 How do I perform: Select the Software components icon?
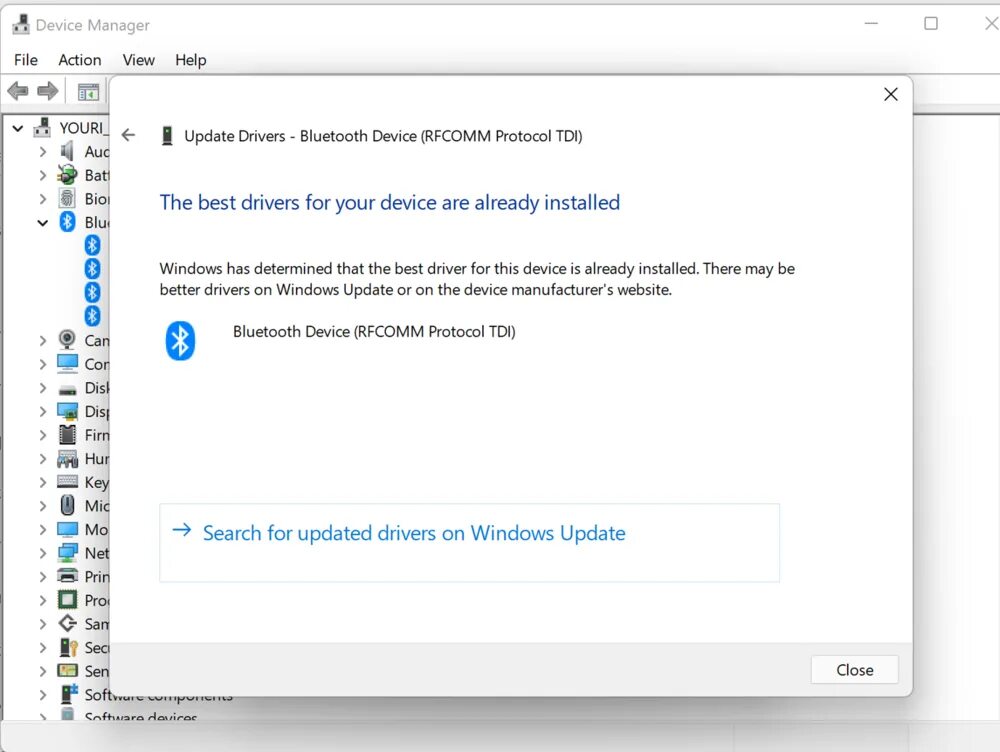click(x=68, y=693)
